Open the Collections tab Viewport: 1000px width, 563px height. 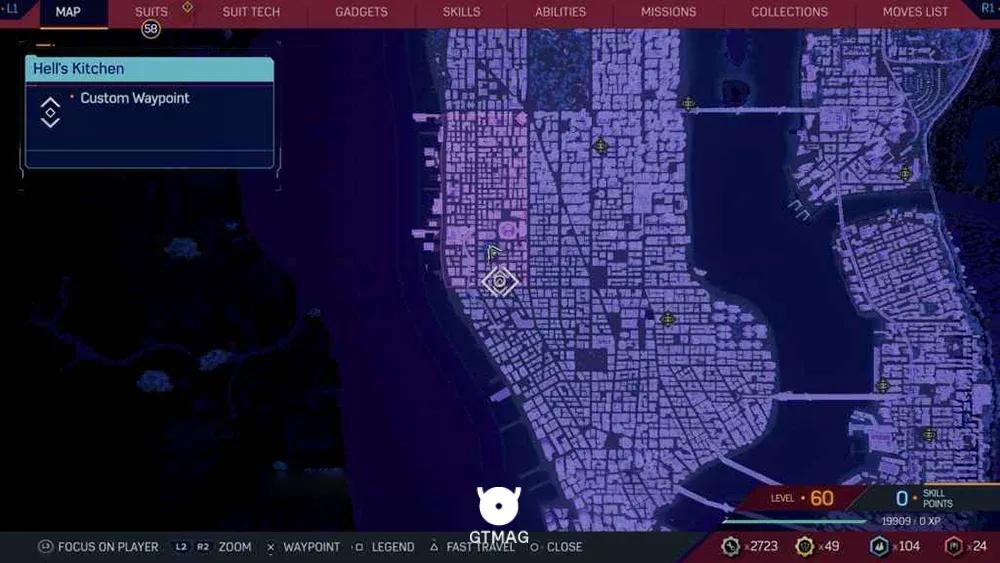[789, 12]
